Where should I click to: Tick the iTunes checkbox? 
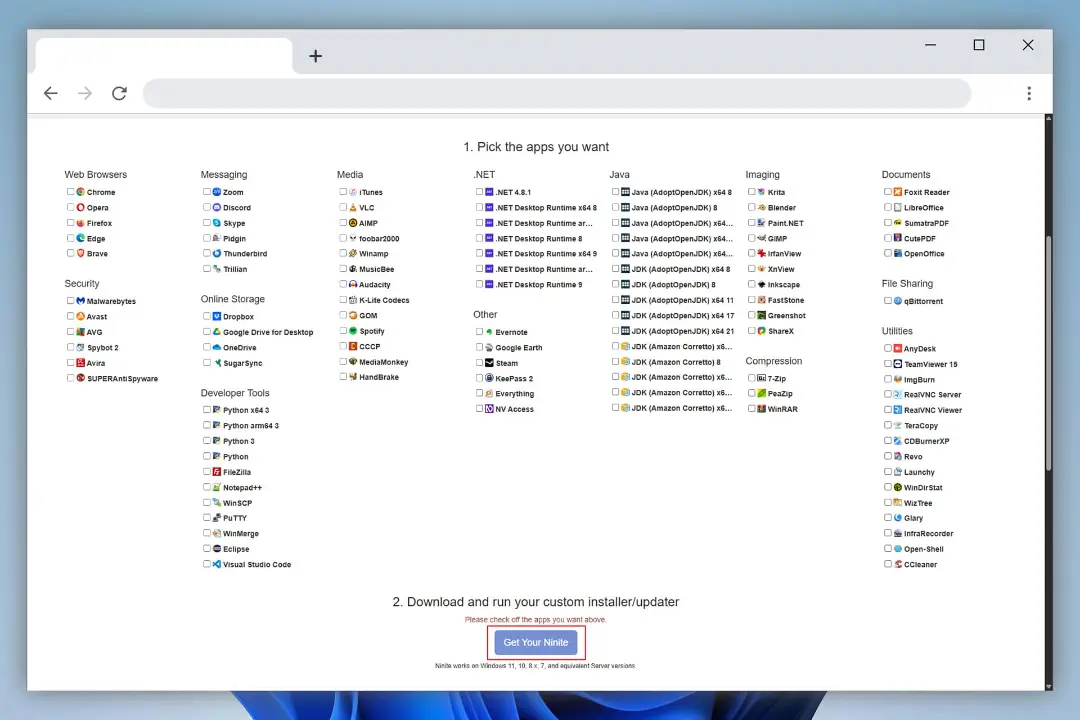point(343,192)
